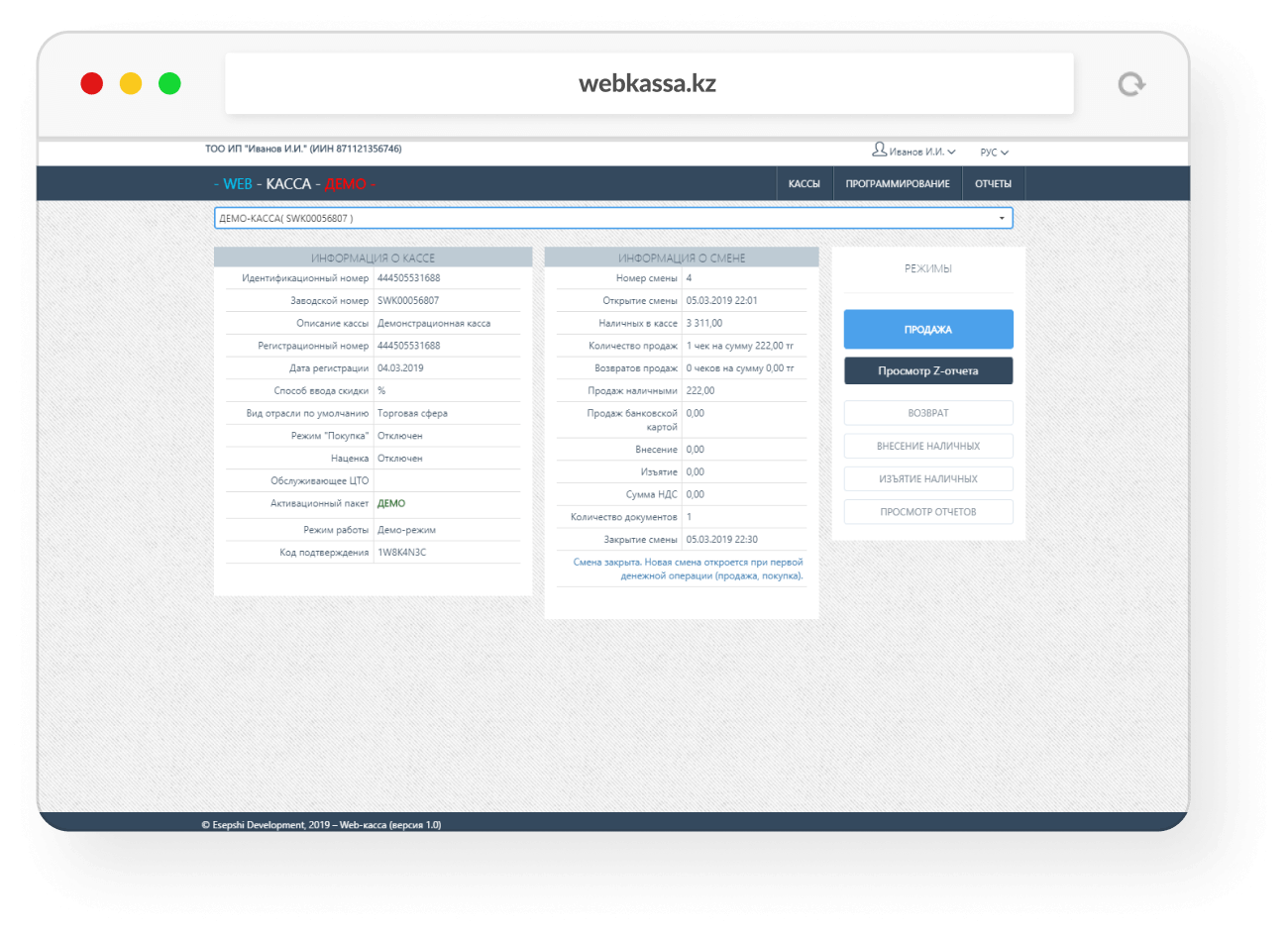This screenshot has height=934, width=1288.
Task: Click the Esepshi Development footer text
Action: tap(322, 824)
